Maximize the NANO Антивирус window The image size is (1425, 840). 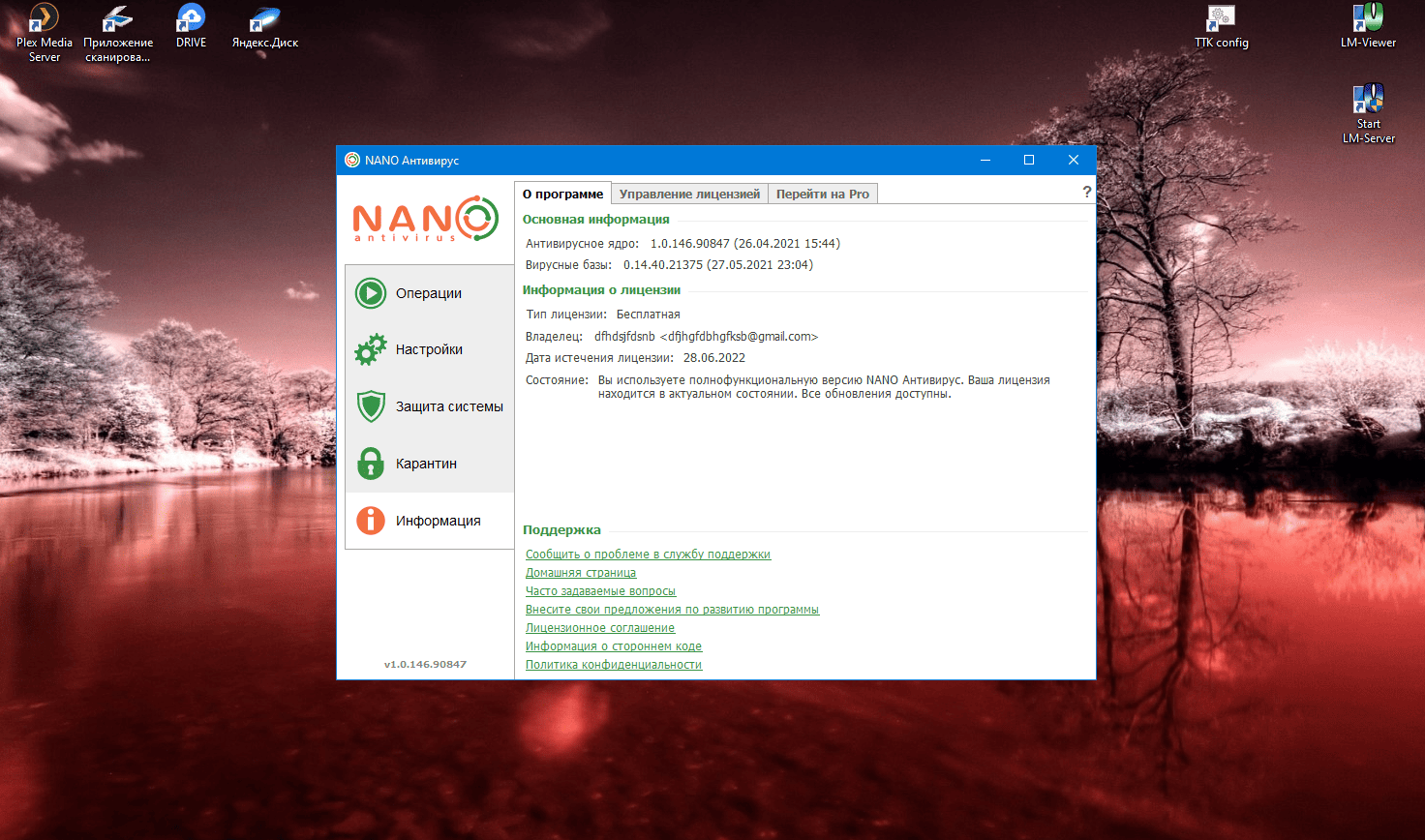click(1029, 160)
